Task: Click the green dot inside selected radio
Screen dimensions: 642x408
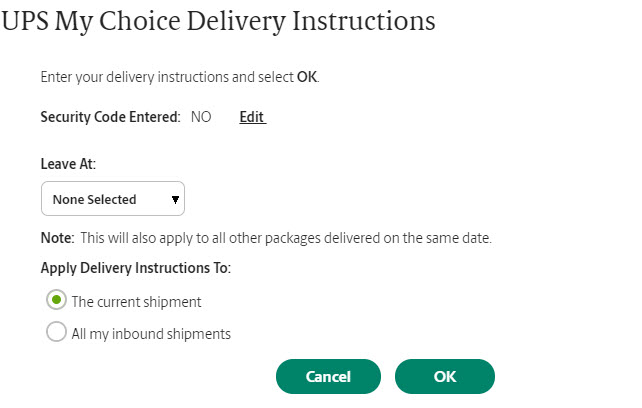Action: 57,300
